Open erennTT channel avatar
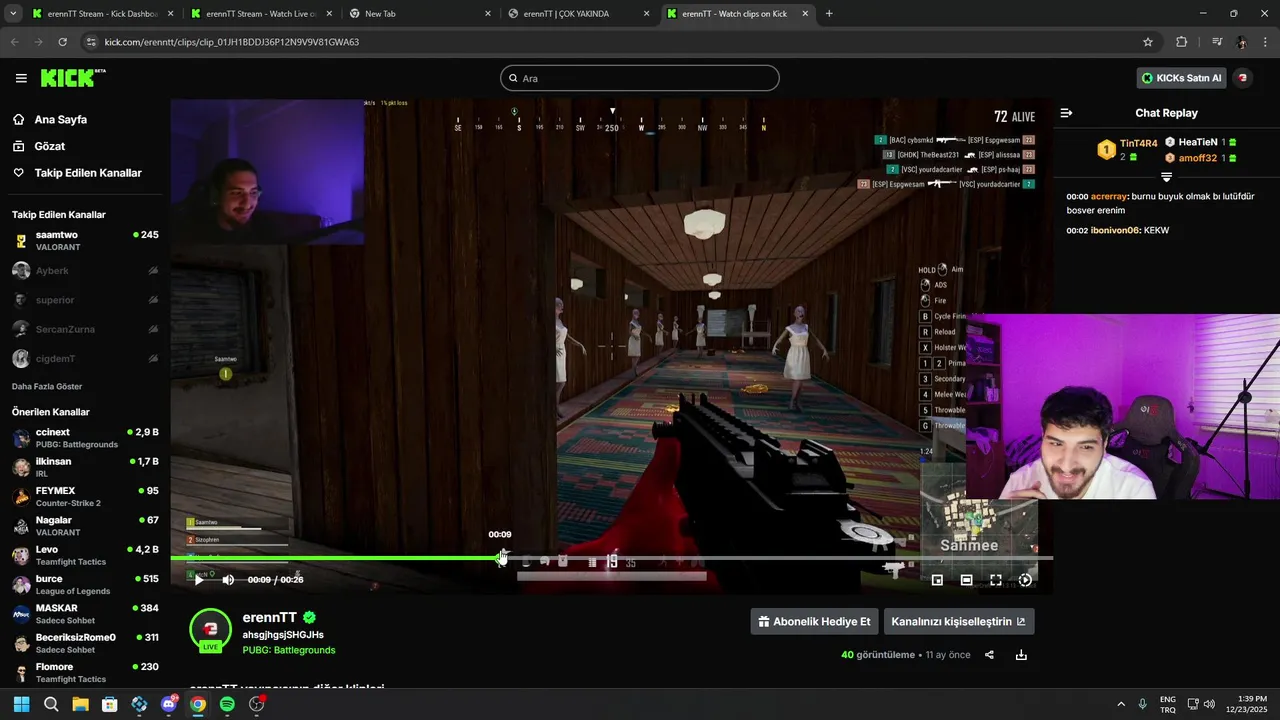 (x=210, y=630)
